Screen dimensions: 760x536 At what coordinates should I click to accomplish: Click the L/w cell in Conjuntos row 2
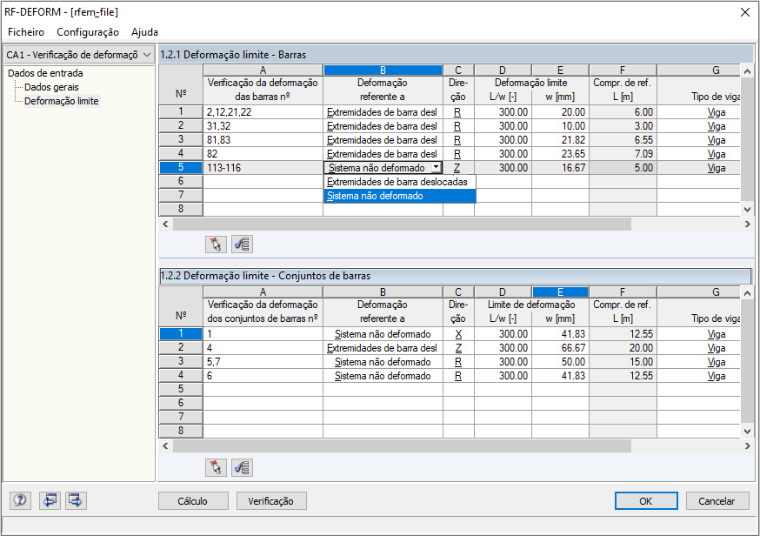click(503, 348)
